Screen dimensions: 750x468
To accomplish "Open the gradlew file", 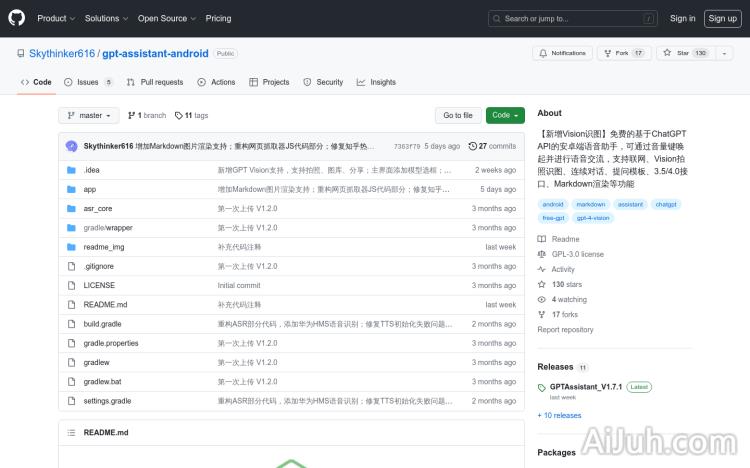I will tap(97, 362).
